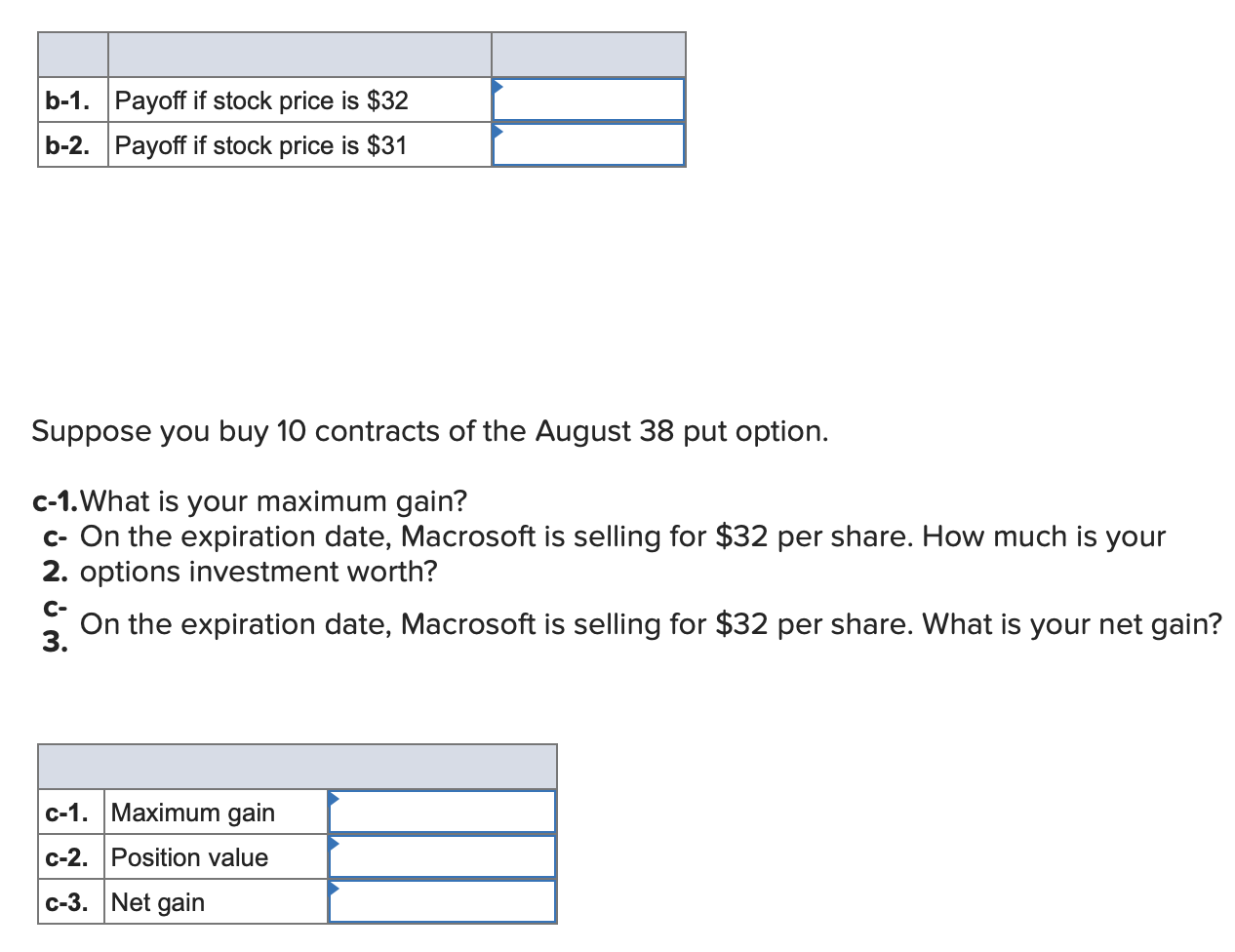Select the 'b-1.' row label cell
This screenshot has height=952, width=1235.
point(71,99)
